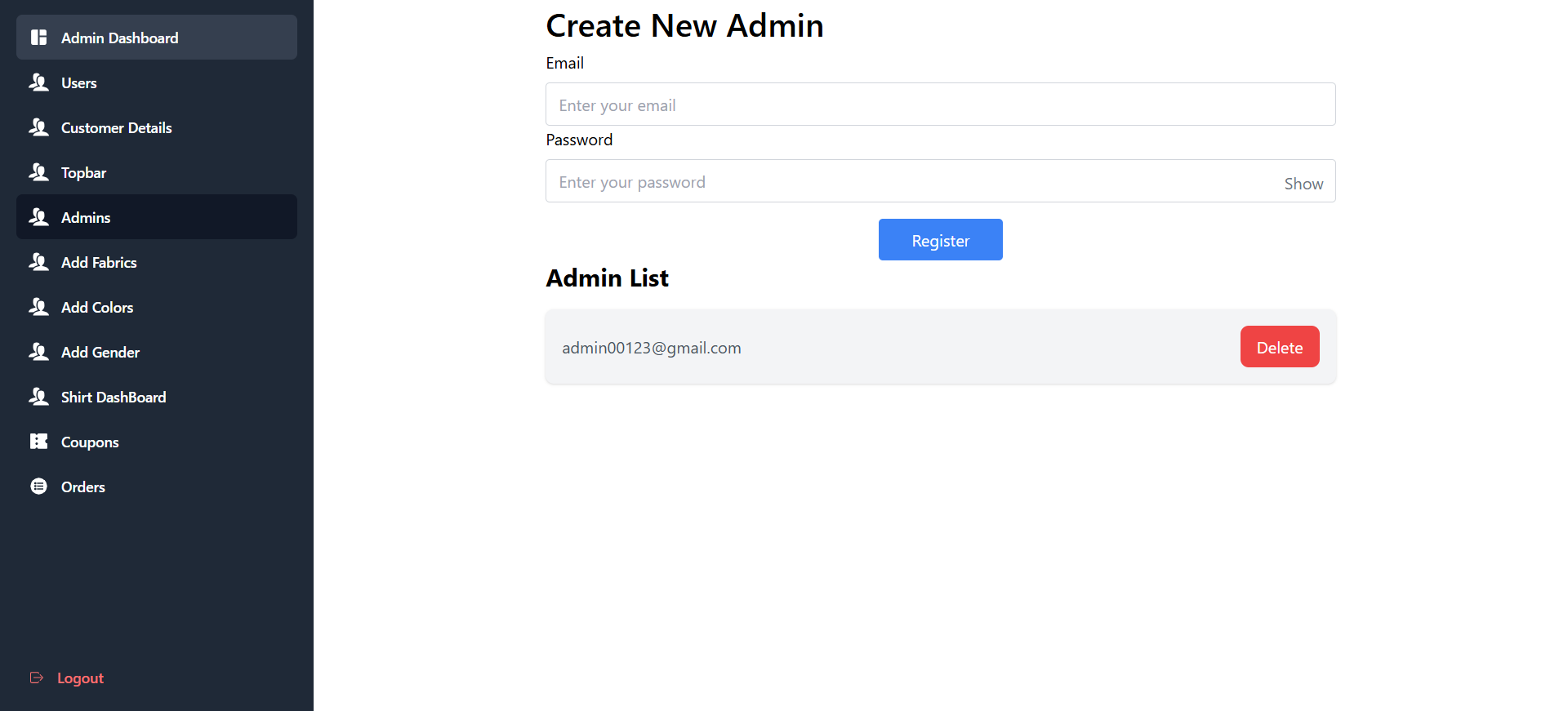Toggle password visibility with Show
Viewport: 1568px width, 711px height.
point(1303,184)
